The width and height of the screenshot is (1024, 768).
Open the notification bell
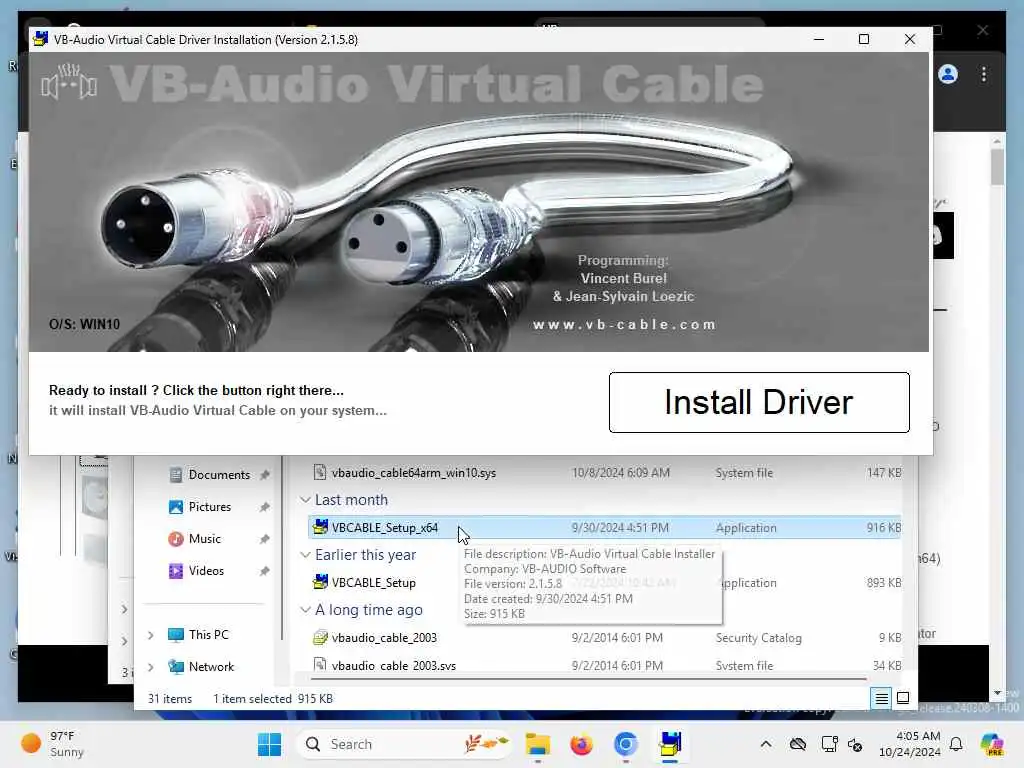coord(956,744)
